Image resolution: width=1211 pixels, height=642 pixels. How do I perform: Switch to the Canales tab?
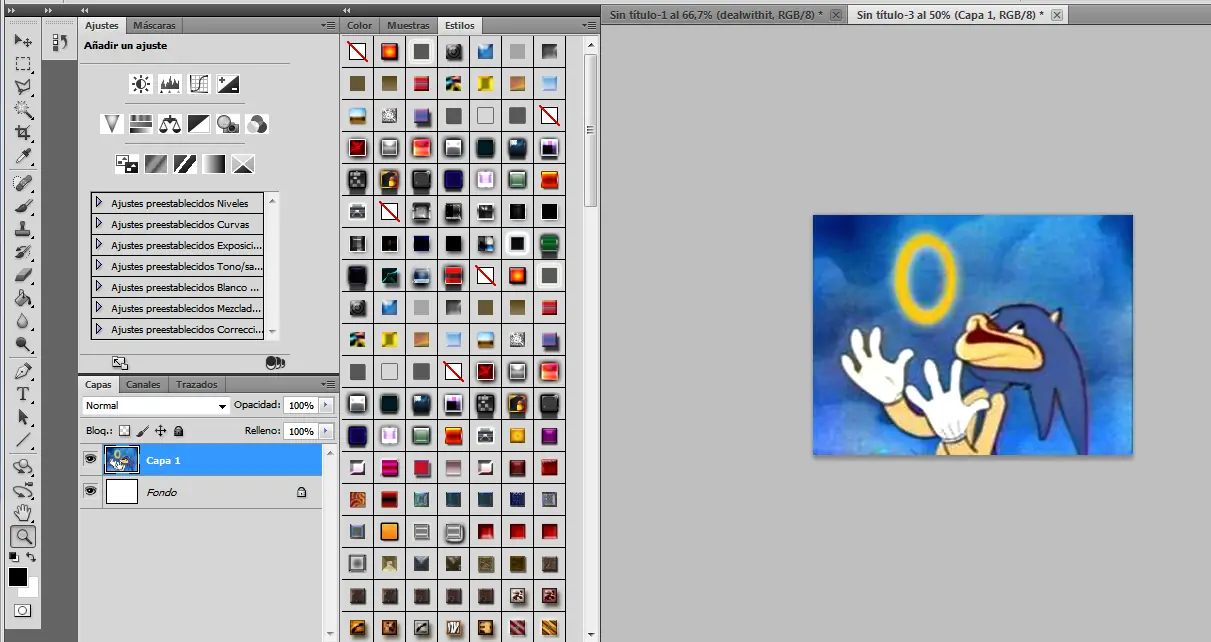(x=143, y=384)
